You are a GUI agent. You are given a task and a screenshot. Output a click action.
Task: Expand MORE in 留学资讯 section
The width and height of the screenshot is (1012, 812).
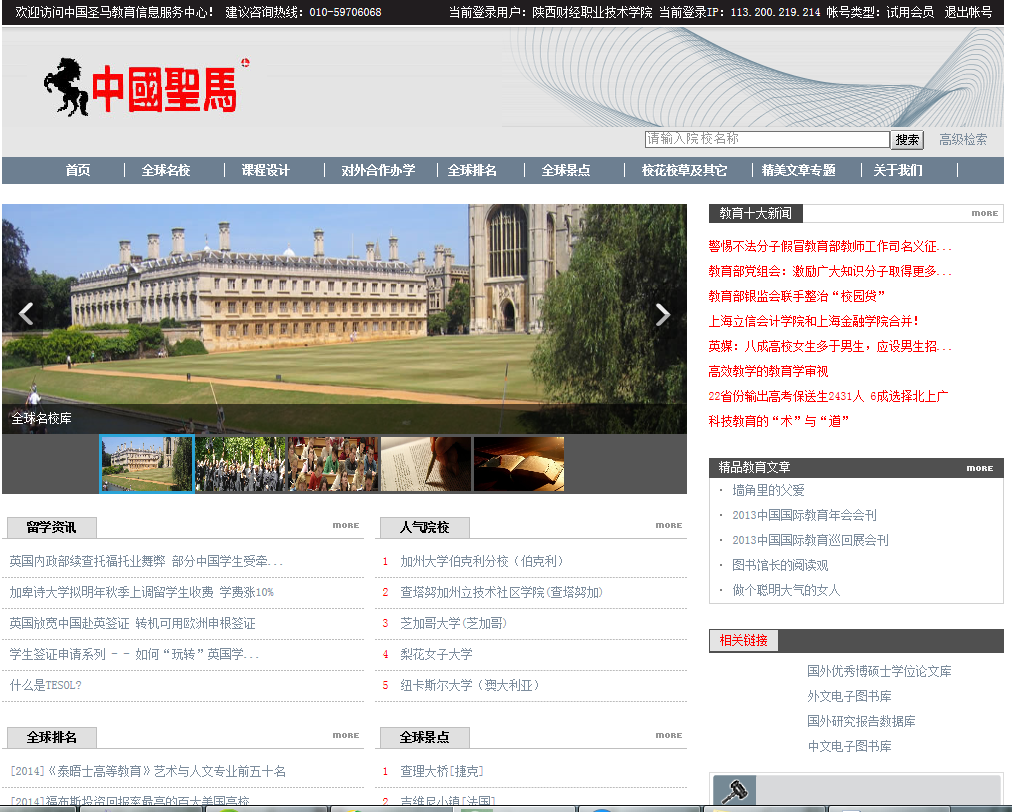tap(346, 525)
